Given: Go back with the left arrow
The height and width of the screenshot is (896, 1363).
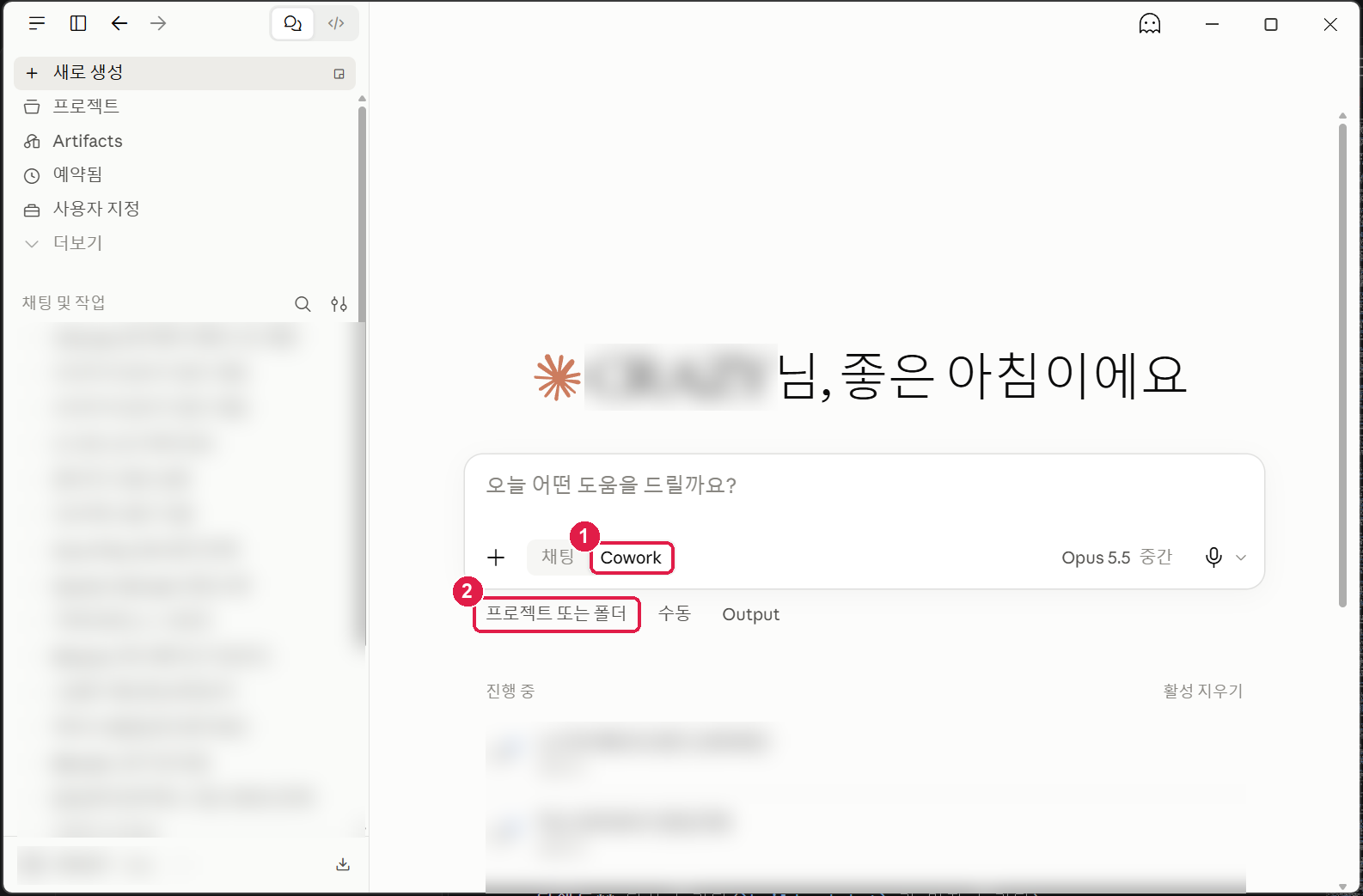Looking at the screenshot, I should [x=119, y=23].
